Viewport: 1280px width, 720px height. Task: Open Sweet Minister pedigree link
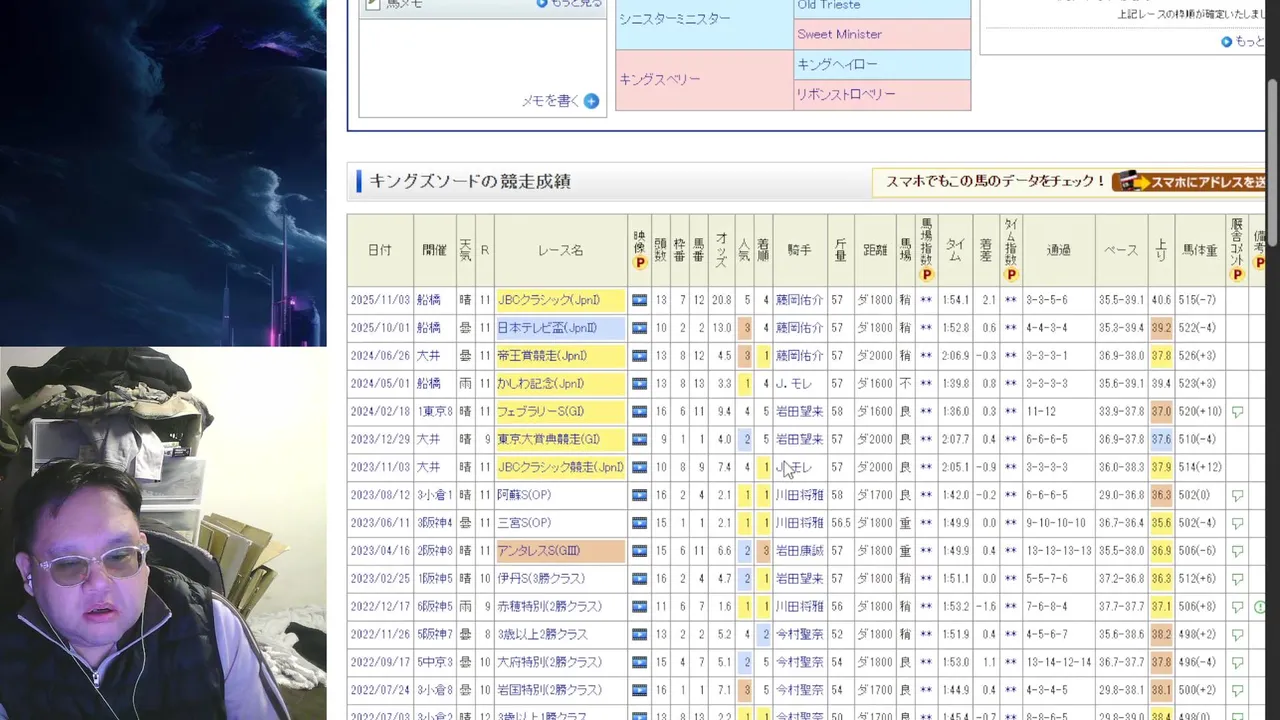point(839,34)
